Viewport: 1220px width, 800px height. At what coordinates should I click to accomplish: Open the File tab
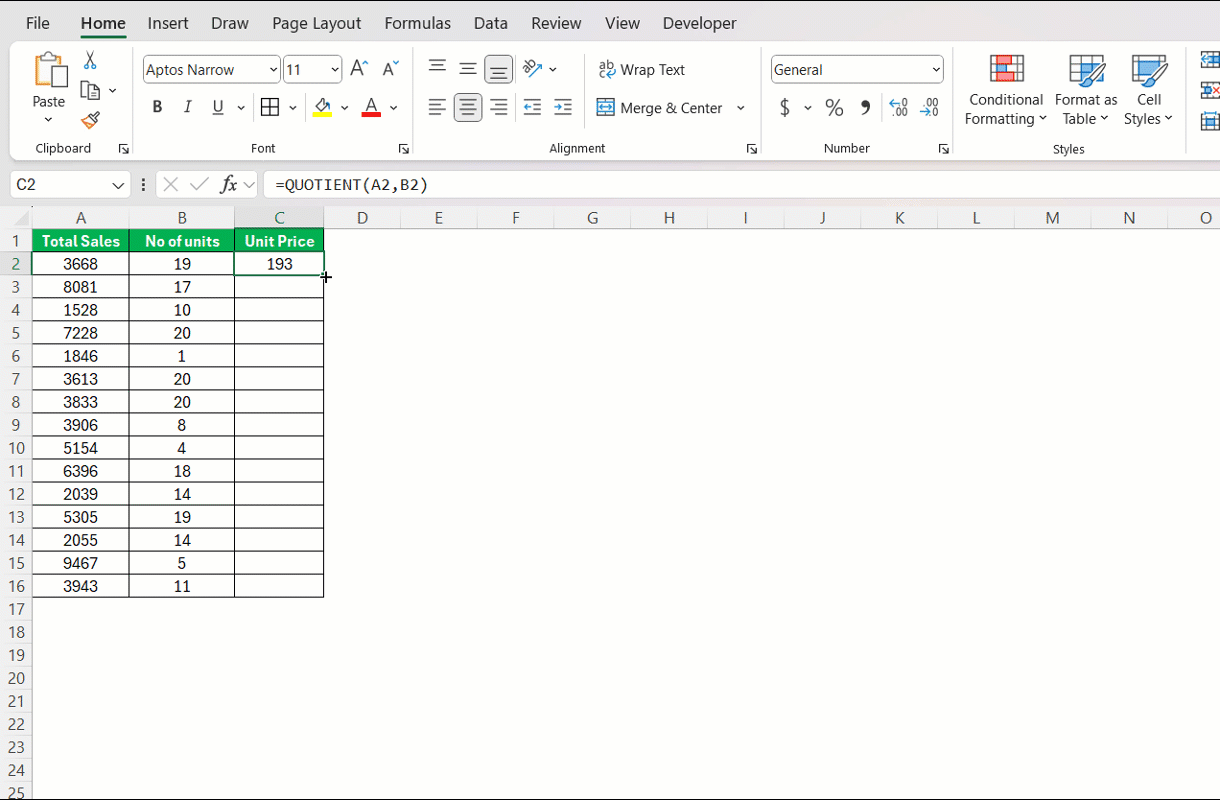38,23
